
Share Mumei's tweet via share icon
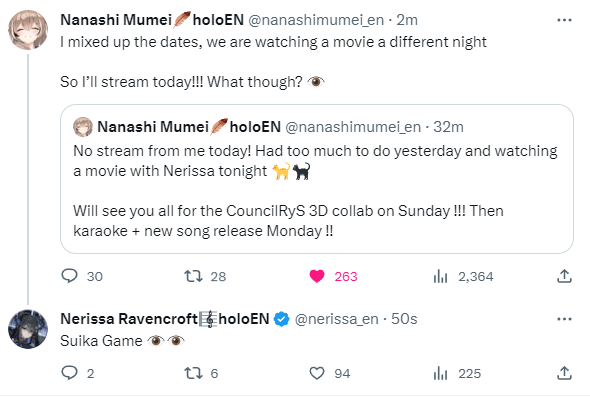(x=564, y=276)
